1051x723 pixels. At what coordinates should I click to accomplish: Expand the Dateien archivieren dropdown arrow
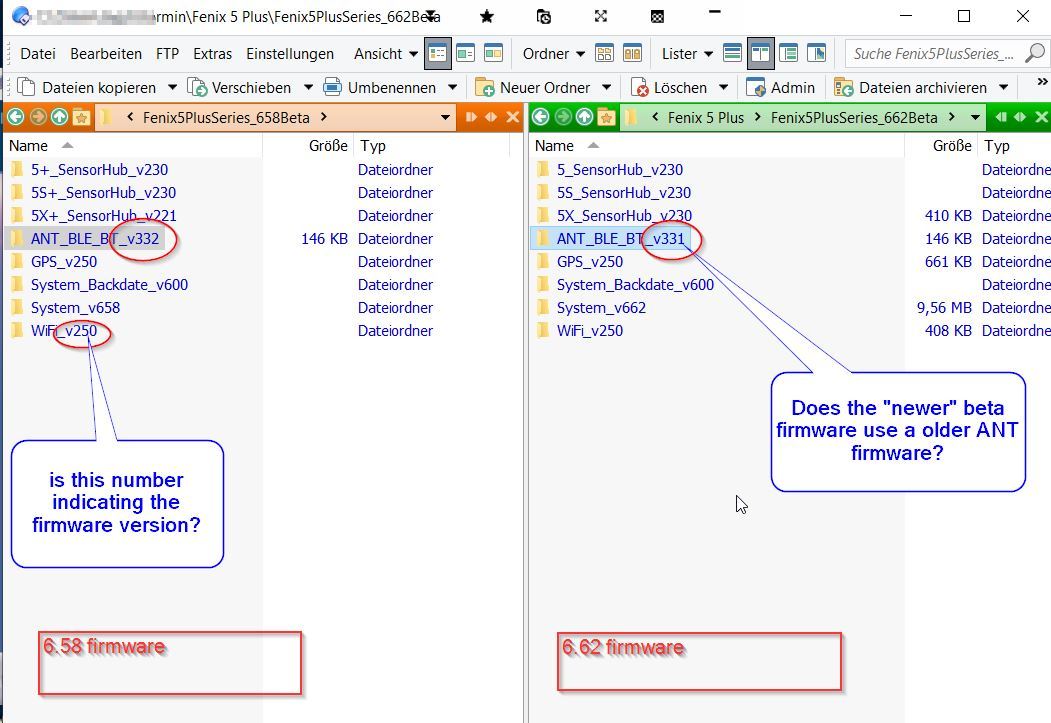coord(1003,87)
